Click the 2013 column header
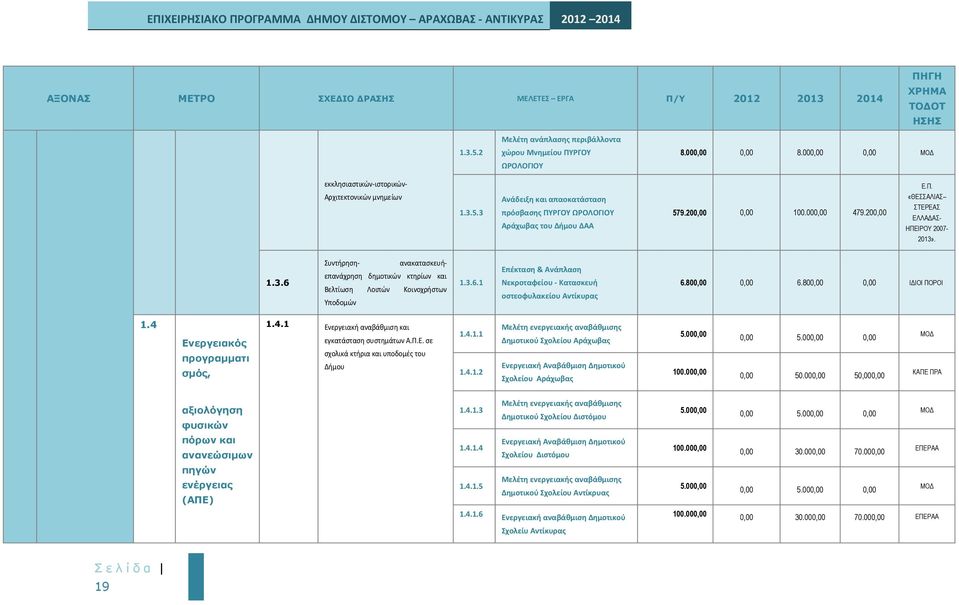 coord(810,98)
